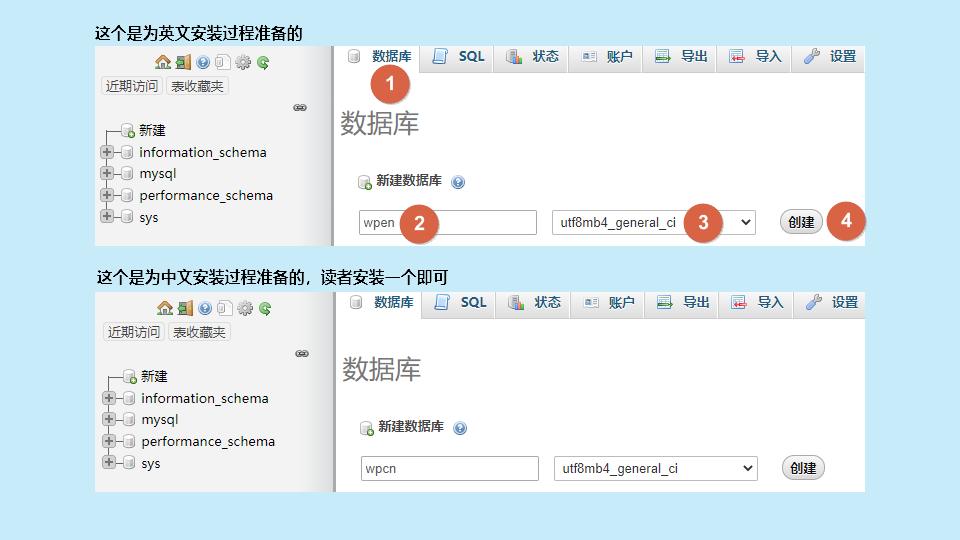960x540 pixels.
Task: Open the 状态 tab in the upper panel
Action: 531,57
